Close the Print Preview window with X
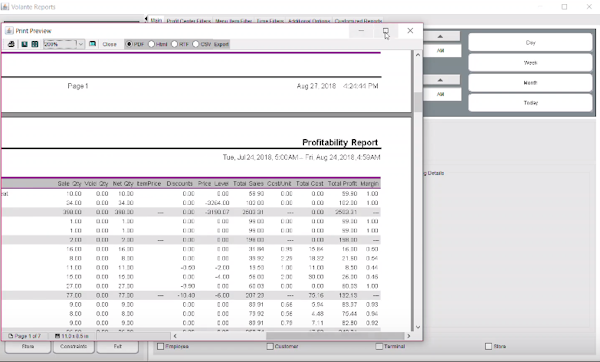 pyautogui.click(x=410, y=31)
